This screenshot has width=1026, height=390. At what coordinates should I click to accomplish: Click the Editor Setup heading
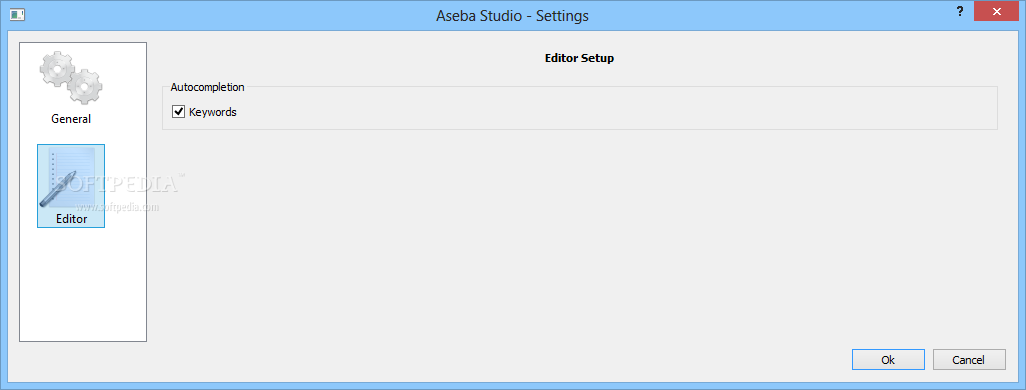coord(579,58)
